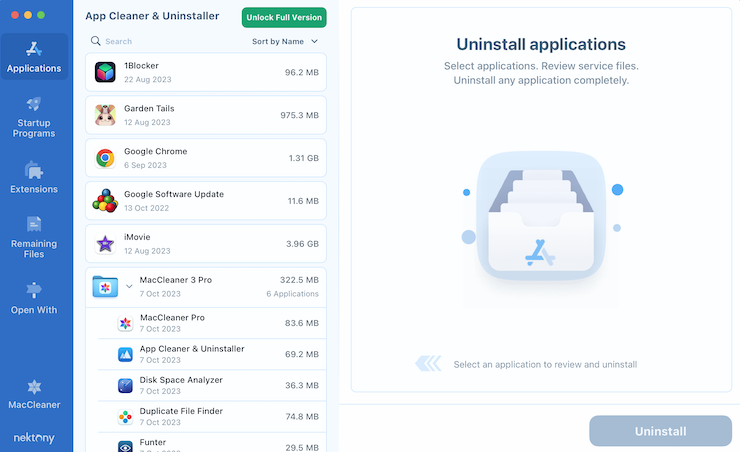Click the 6 Sep 2023 date
This screenshot has width=740, height=452.
pyautogui.click(x=145, y=165)
